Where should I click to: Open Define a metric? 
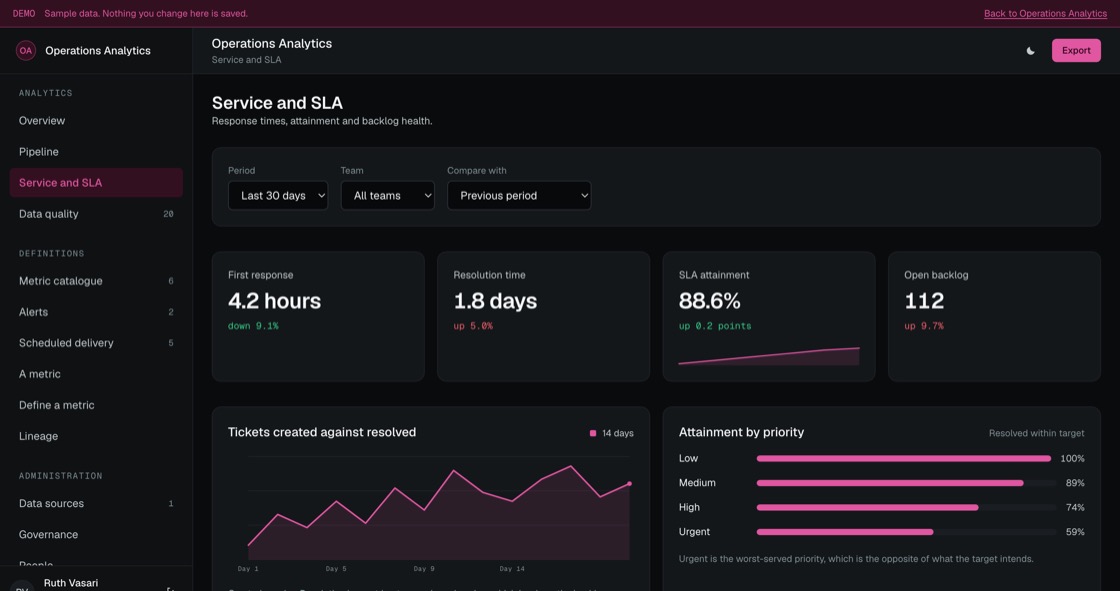tap(96, 405)
